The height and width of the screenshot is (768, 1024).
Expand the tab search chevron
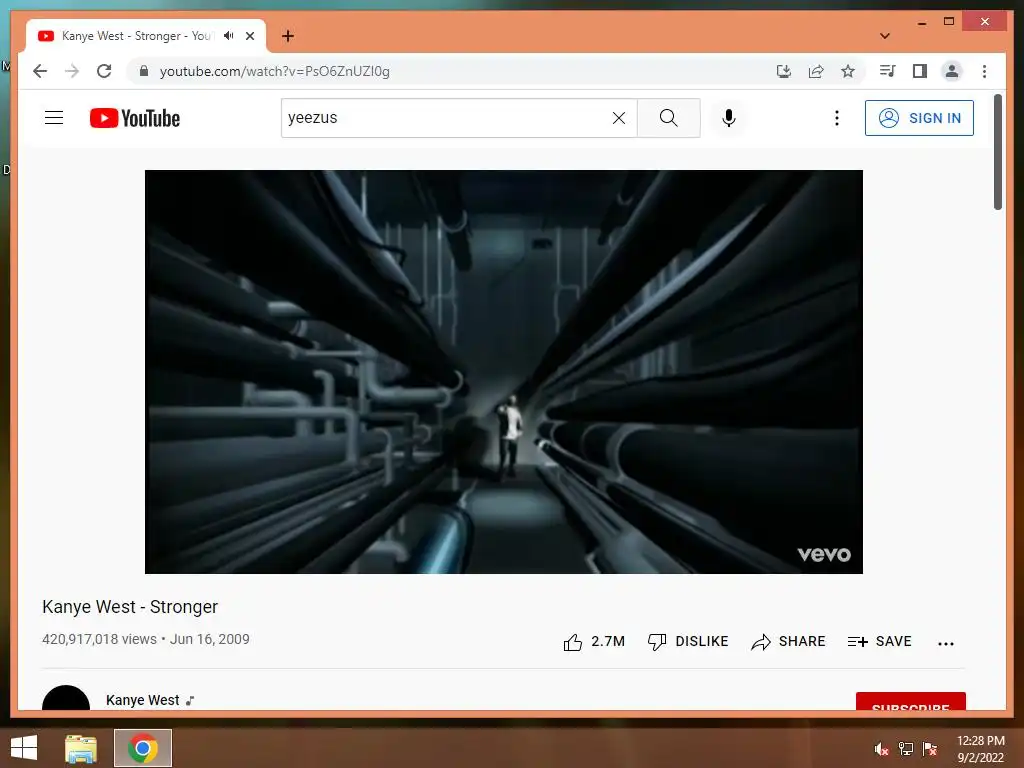[884, 36]
